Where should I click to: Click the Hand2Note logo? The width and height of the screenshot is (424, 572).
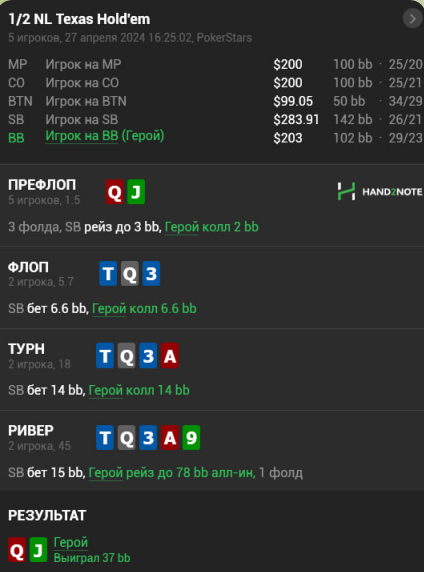tap(379, 192)
